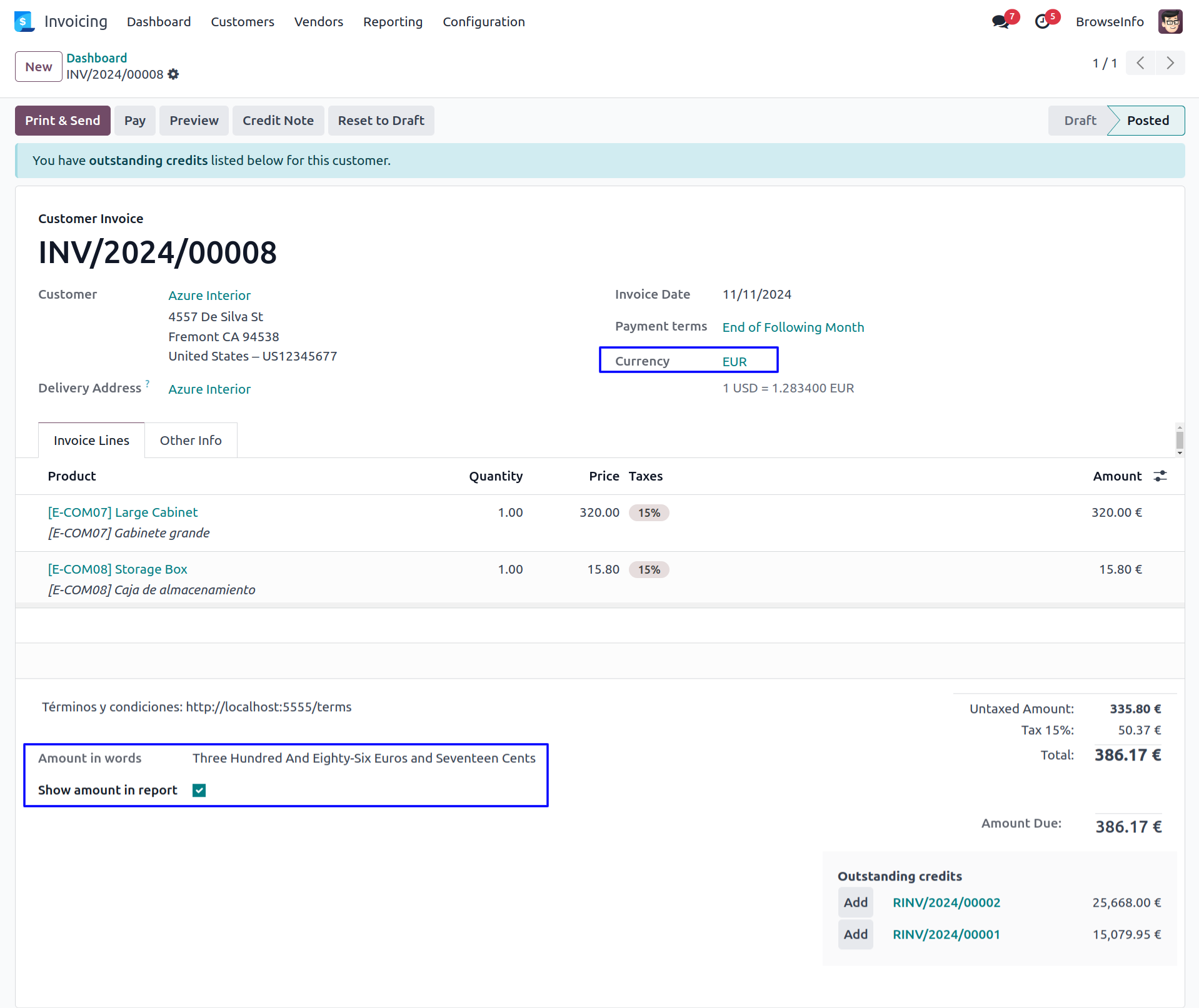
Task: Open the Vendors menu
Action: [318, 22]
